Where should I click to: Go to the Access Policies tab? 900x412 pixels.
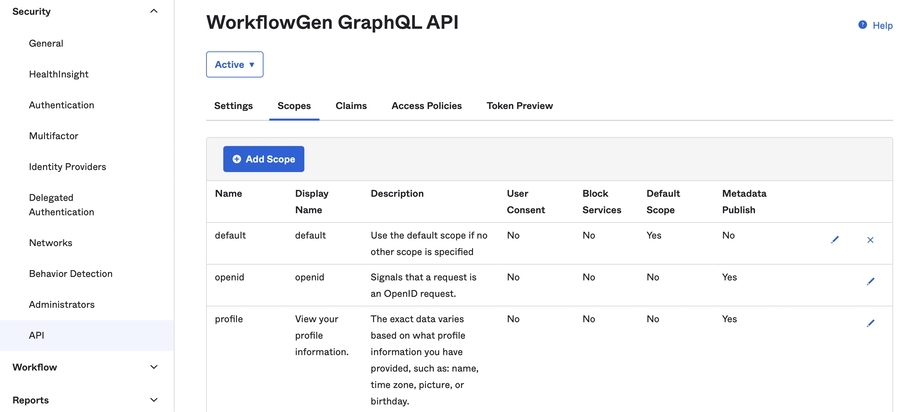coord(426,106)
